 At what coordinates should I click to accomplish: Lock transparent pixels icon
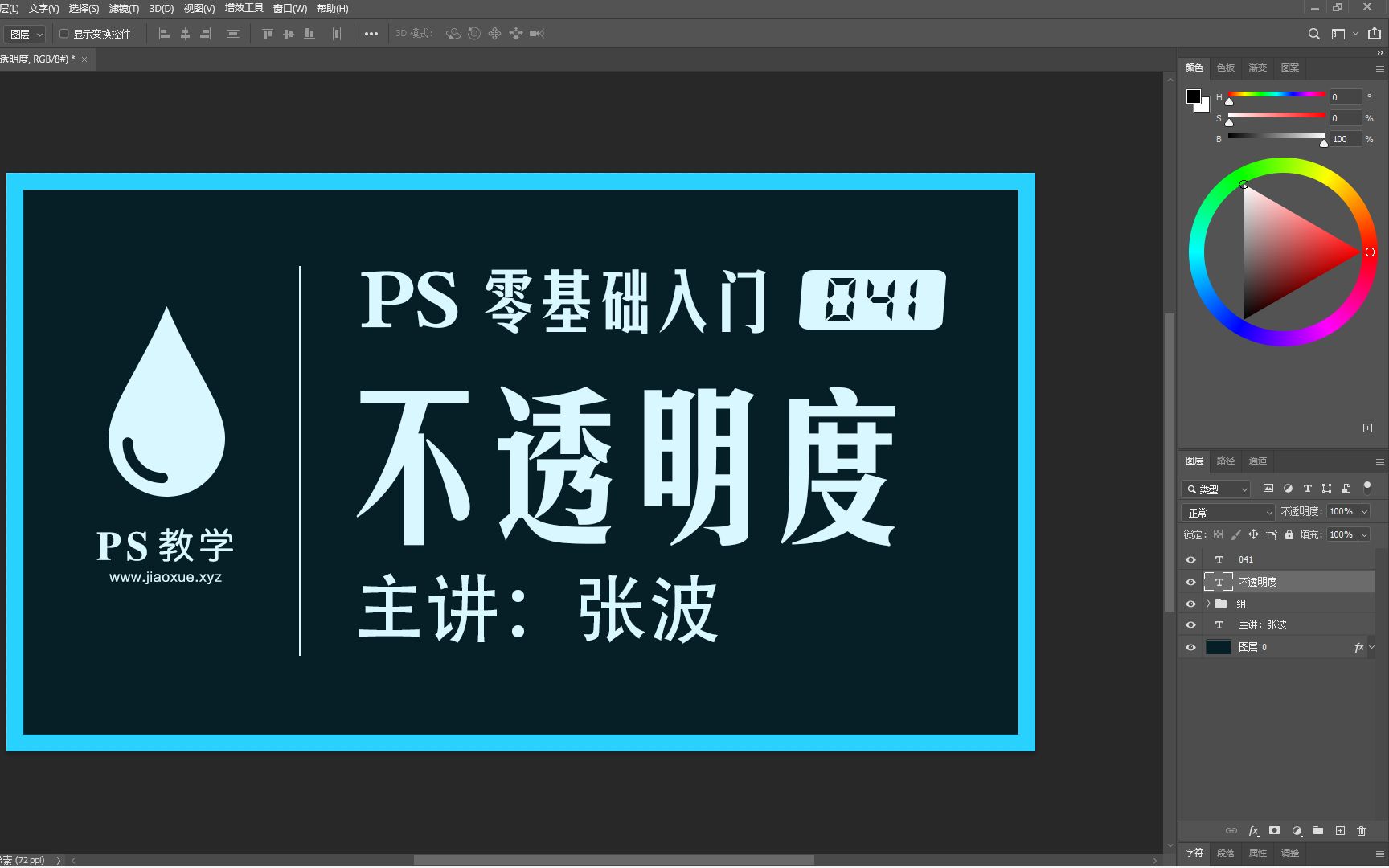1218,534
